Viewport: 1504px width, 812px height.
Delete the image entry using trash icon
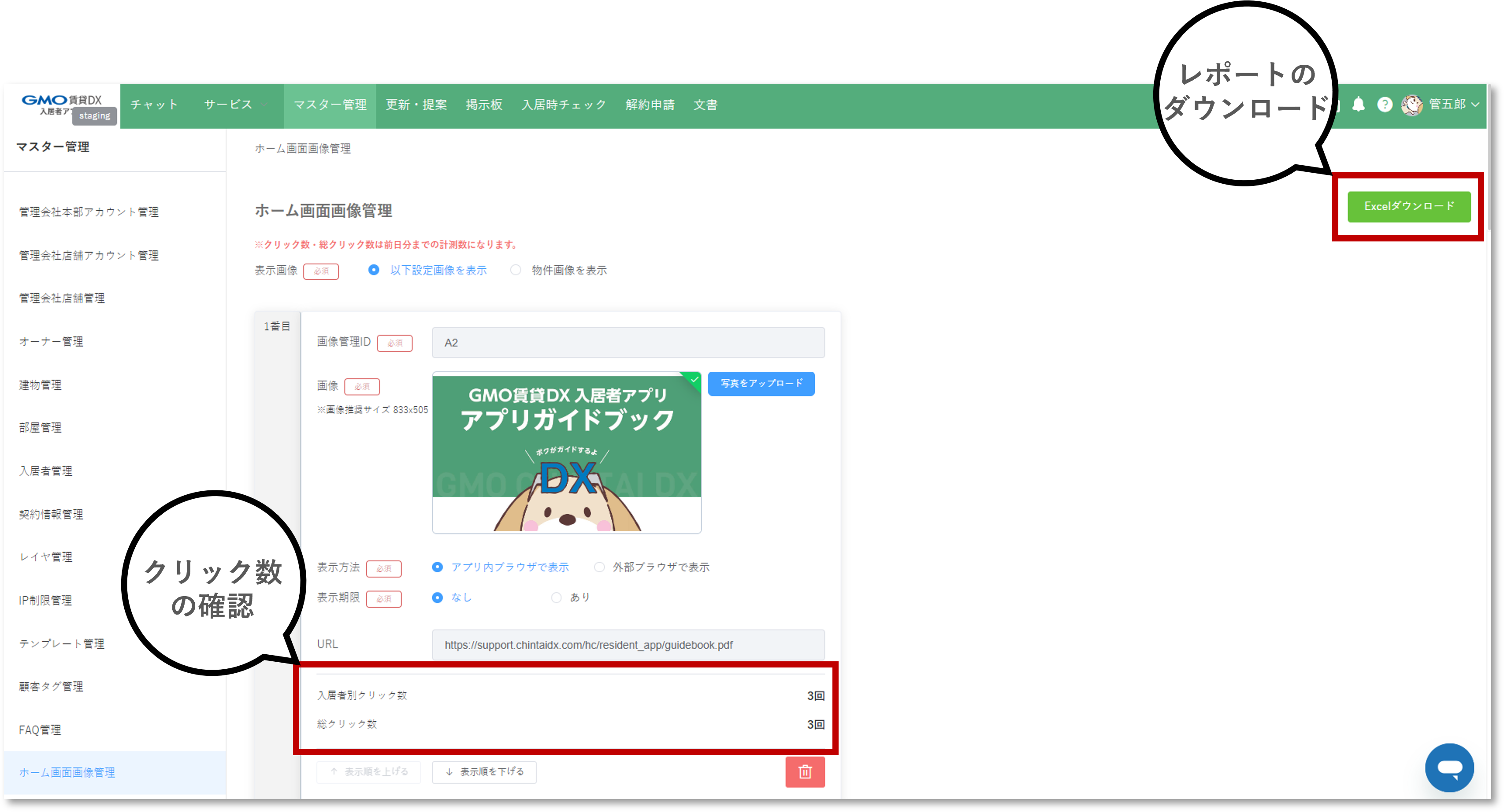(x=805, y=772)
